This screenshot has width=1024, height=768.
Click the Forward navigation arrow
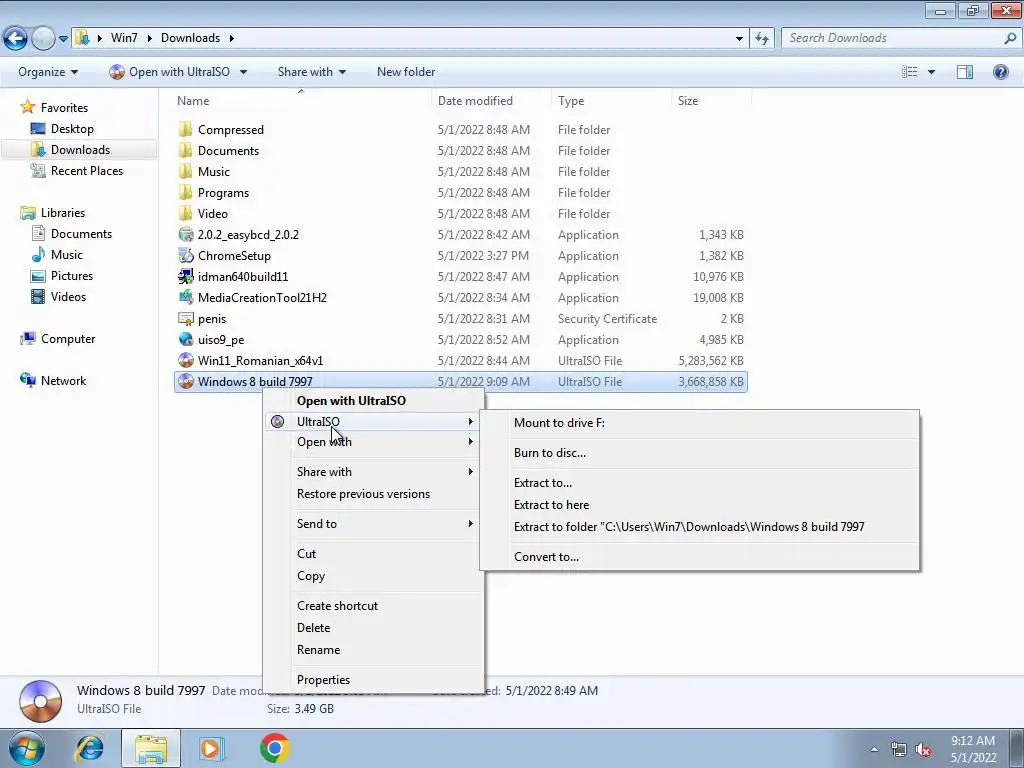tap(43, 38)
